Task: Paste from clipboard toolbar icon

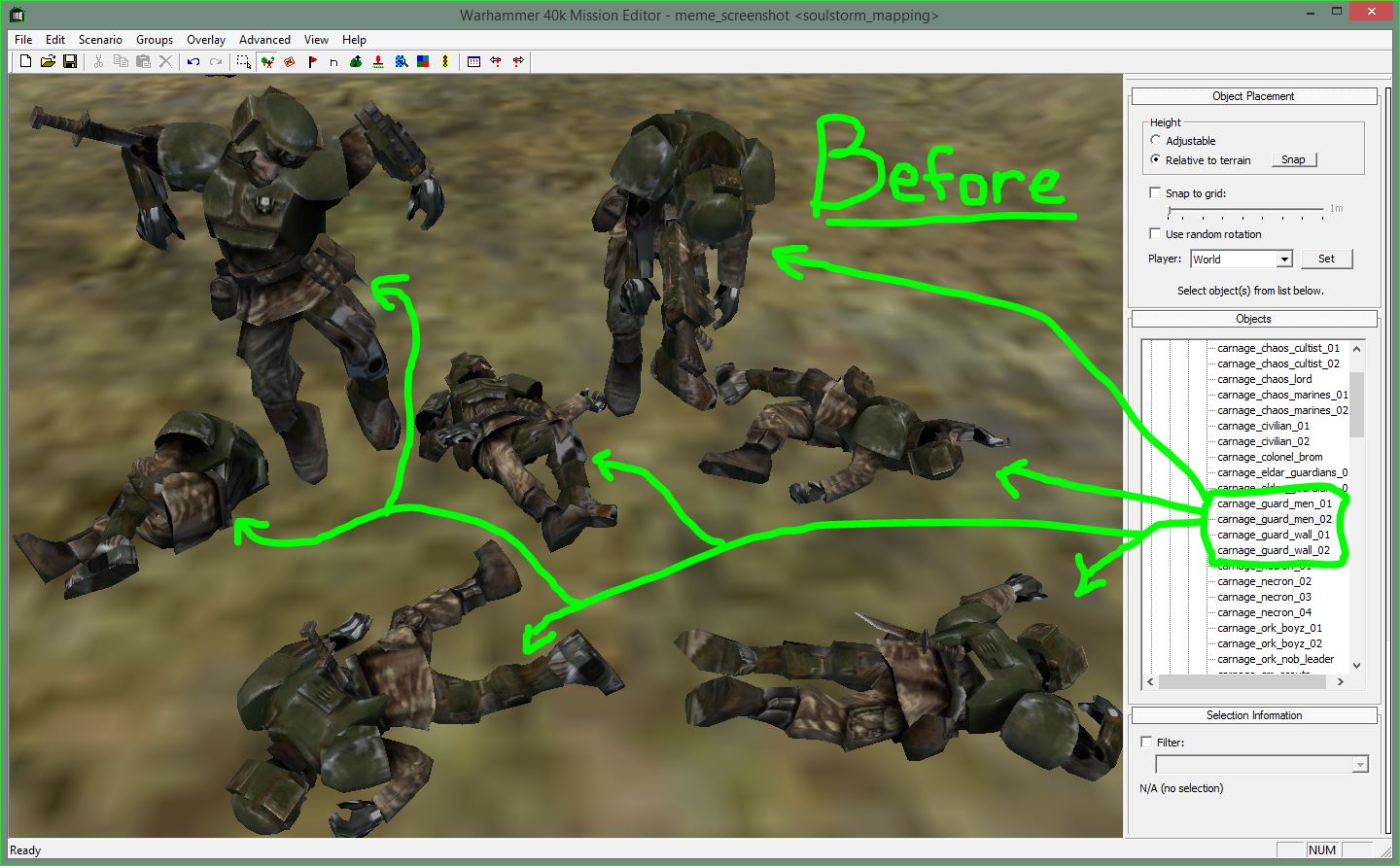Action: 143,61
